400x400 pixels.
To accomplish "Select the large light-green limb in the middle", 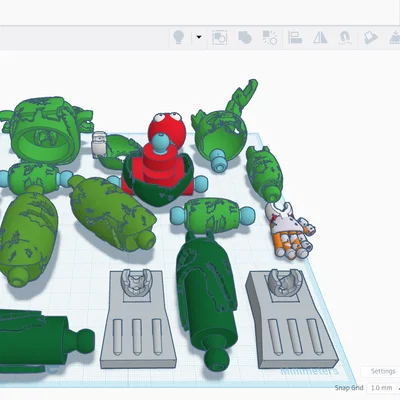I will click(112, 213).
